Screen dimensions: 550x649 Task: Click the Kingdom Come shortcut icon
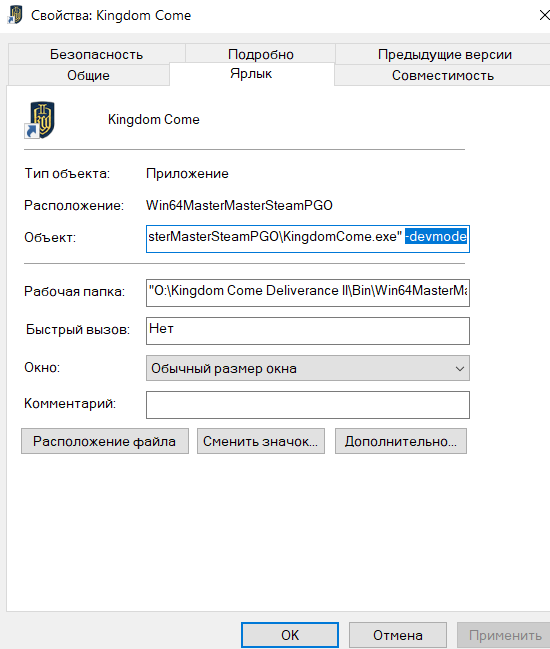click(40, 120)
